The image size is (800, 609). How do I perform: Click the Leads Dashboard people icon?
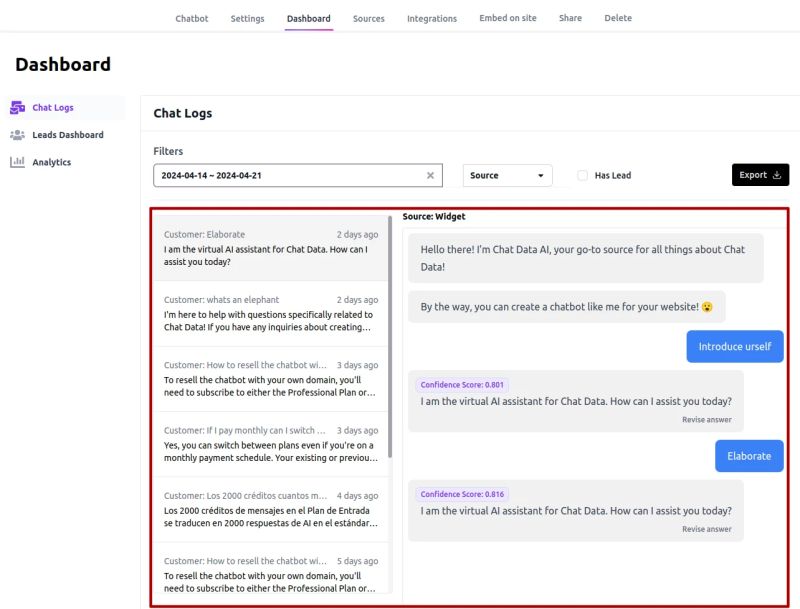[x=17, y=135]
